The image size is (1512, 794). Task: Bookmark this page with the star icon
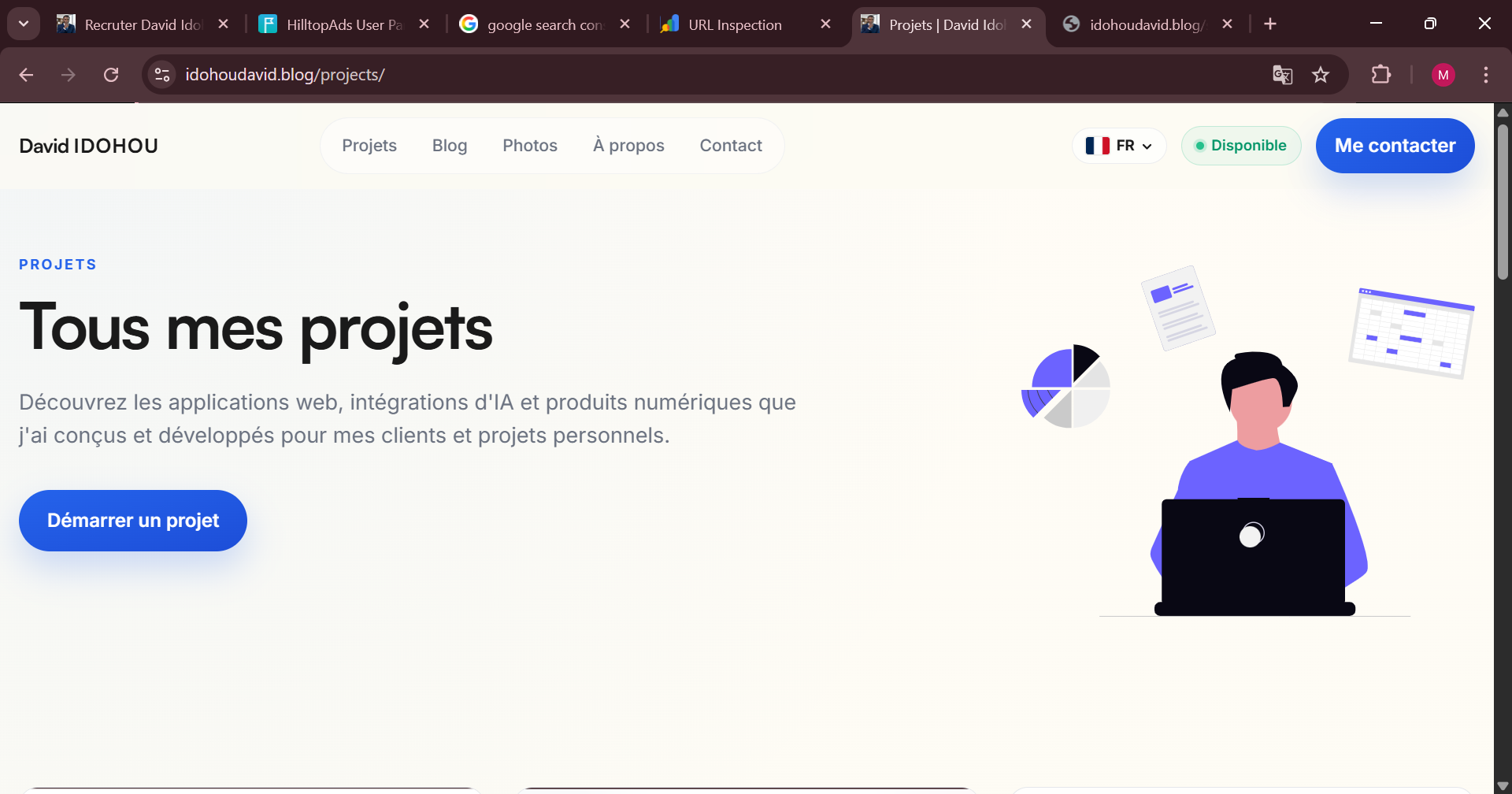tap(1321, 75)
